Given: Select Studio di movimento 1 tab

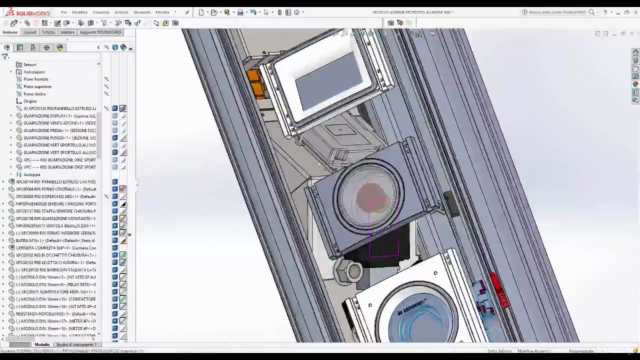Looking at the screenshot, I should click(x=76, y=345).
